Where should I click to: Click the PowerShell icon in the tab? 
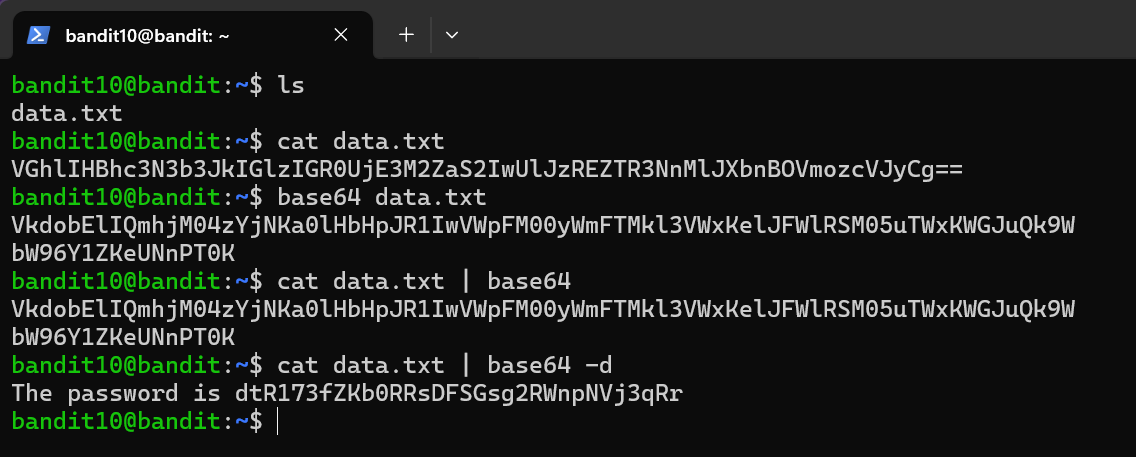(39, 35)
